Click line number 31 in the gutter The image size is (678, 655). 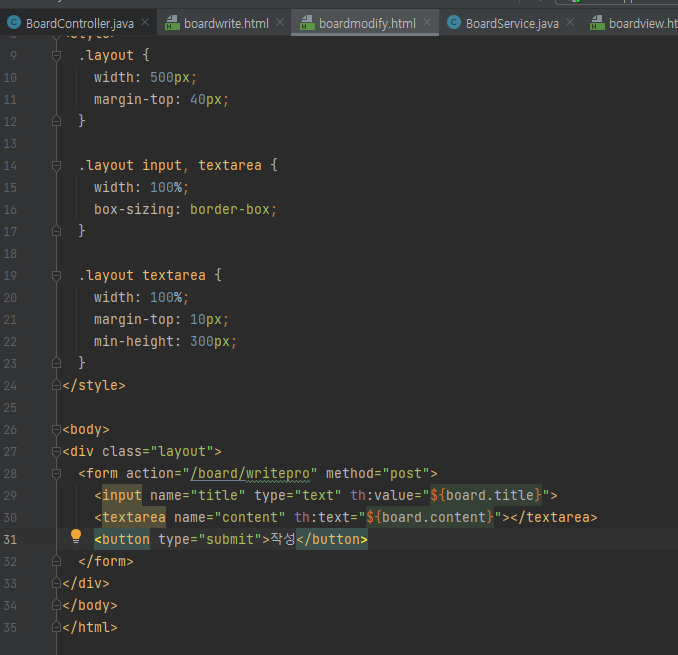pos(10,540)
